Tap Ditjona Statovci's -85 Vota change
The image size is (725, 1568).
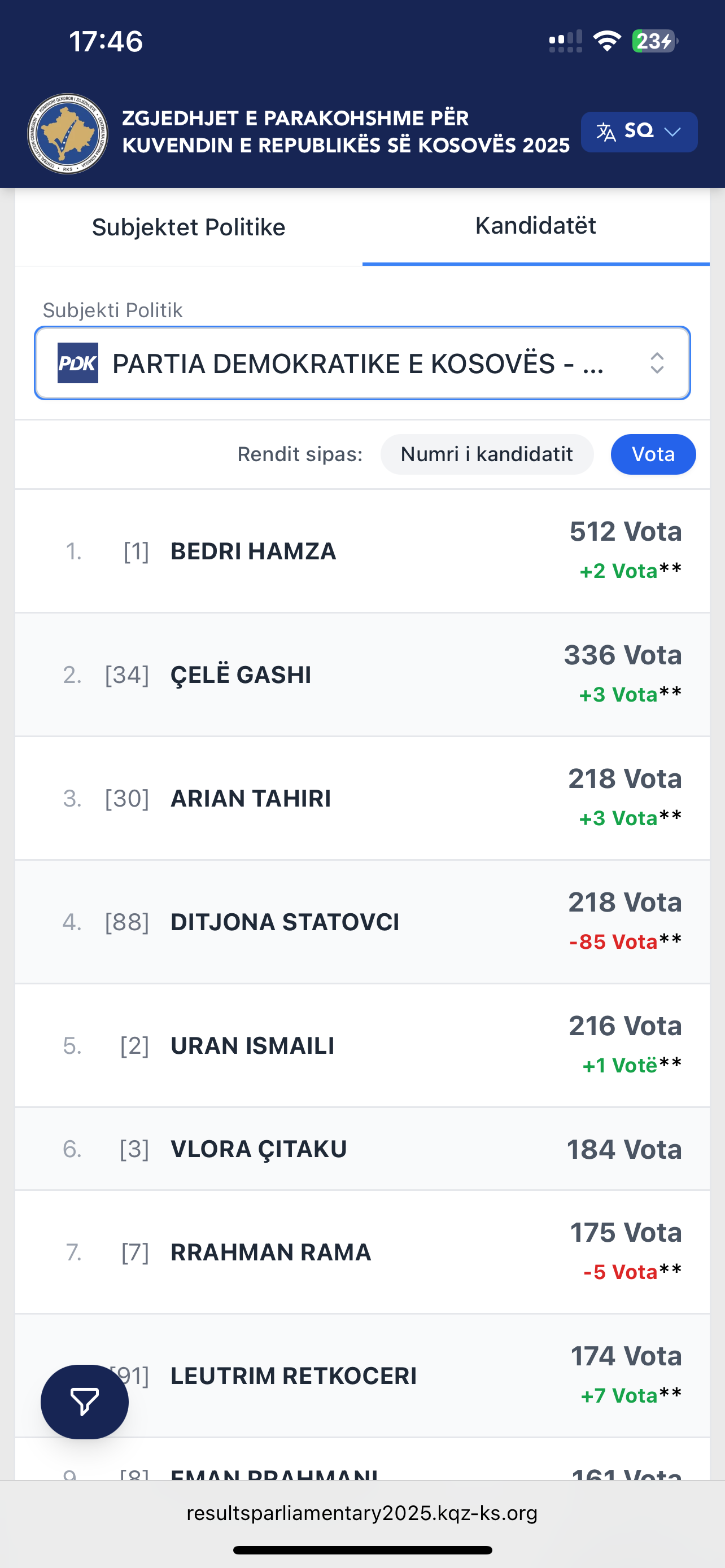(614, 942)
